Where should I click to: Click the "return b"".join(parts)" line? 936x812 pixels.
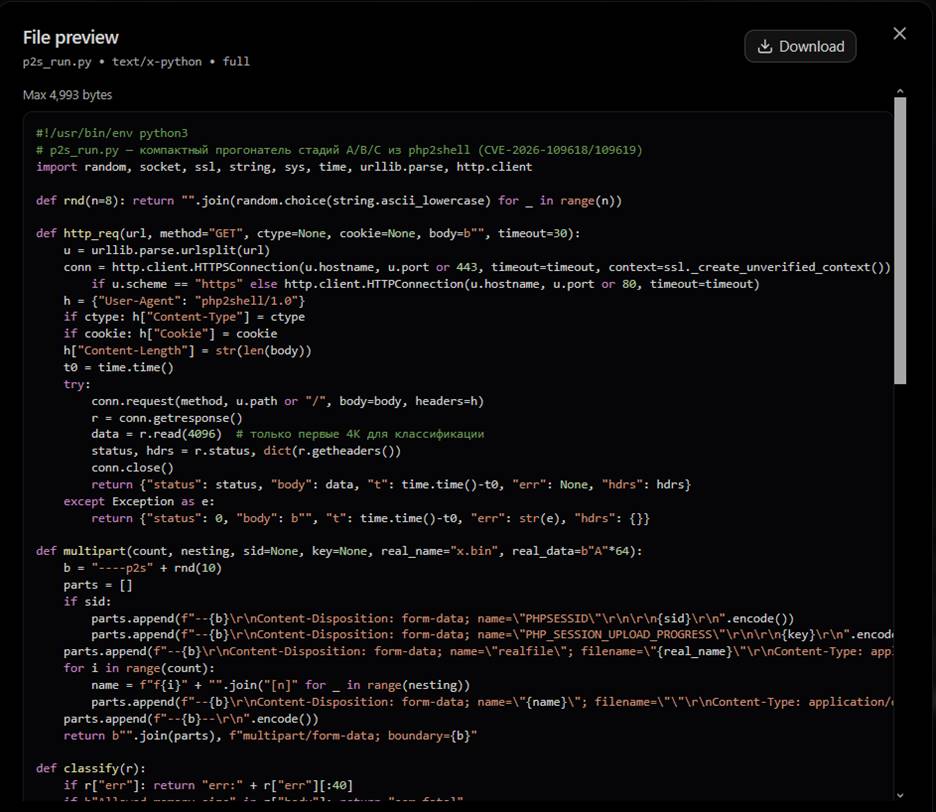(270, 736)
